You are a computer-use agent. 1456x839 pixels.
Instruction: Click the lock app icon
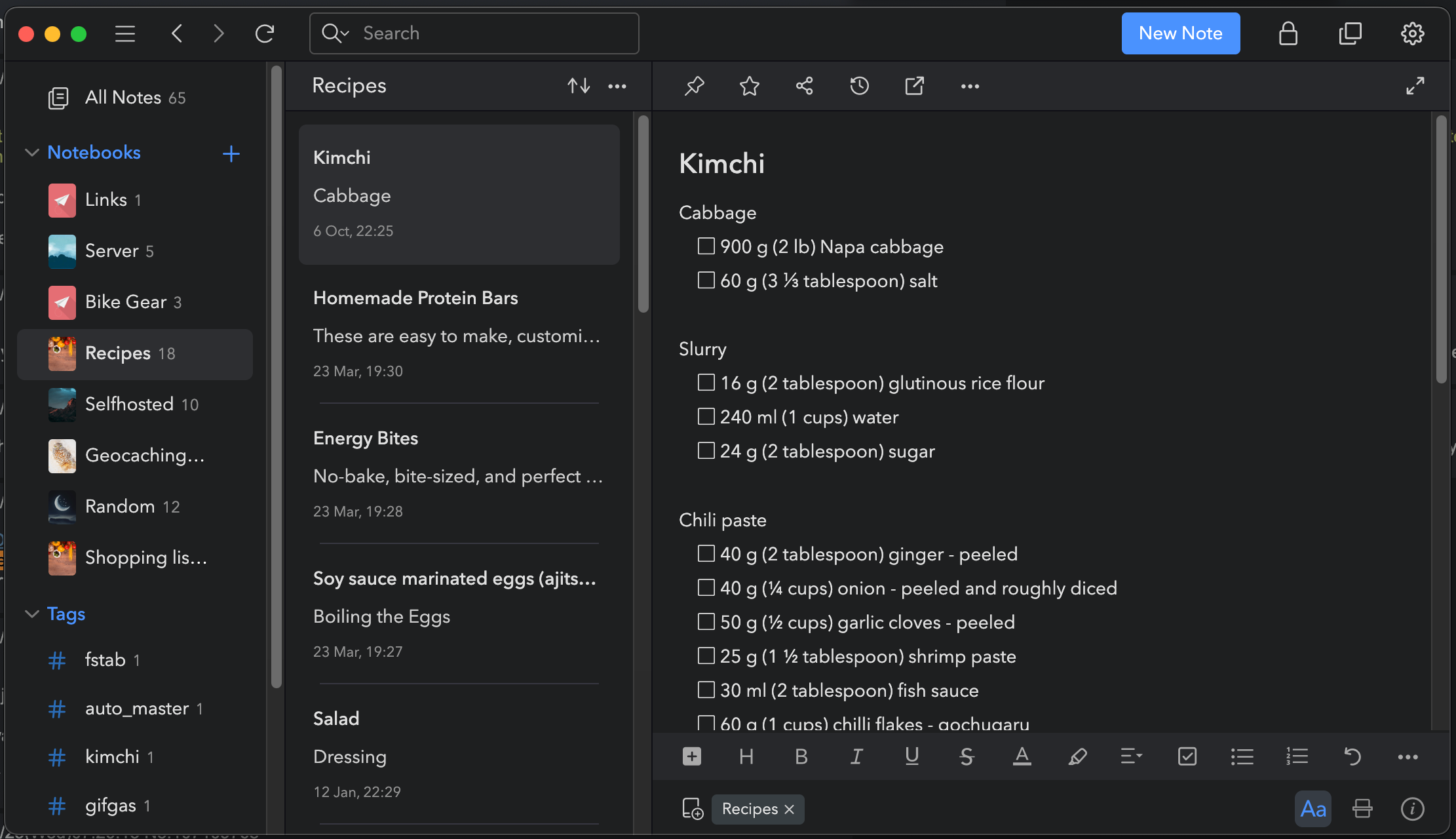1288,33
